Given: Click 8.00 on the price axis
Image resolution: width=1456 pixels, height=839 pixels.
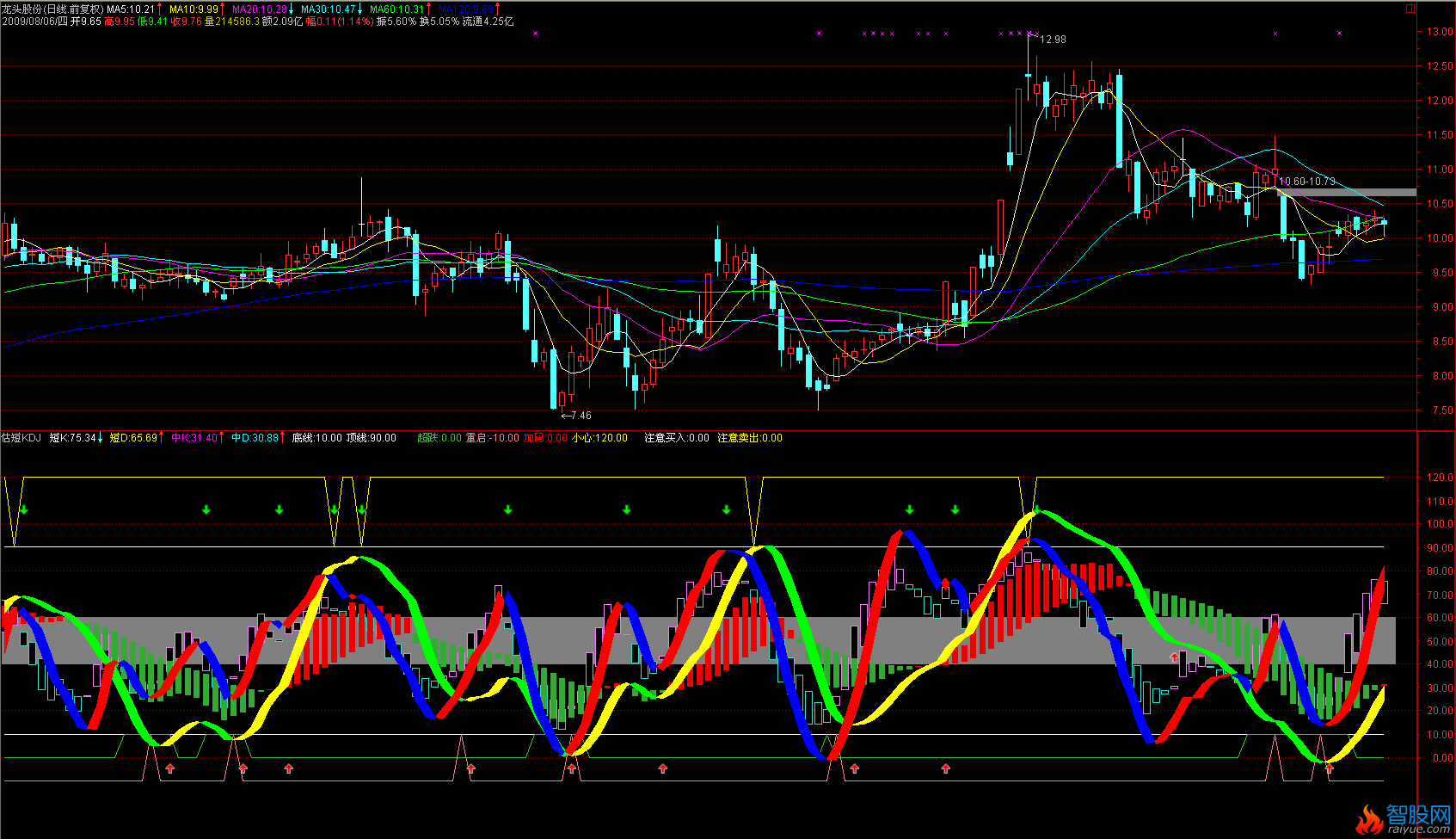Looking at the screenshot, I should click(x=1443, y=376).
